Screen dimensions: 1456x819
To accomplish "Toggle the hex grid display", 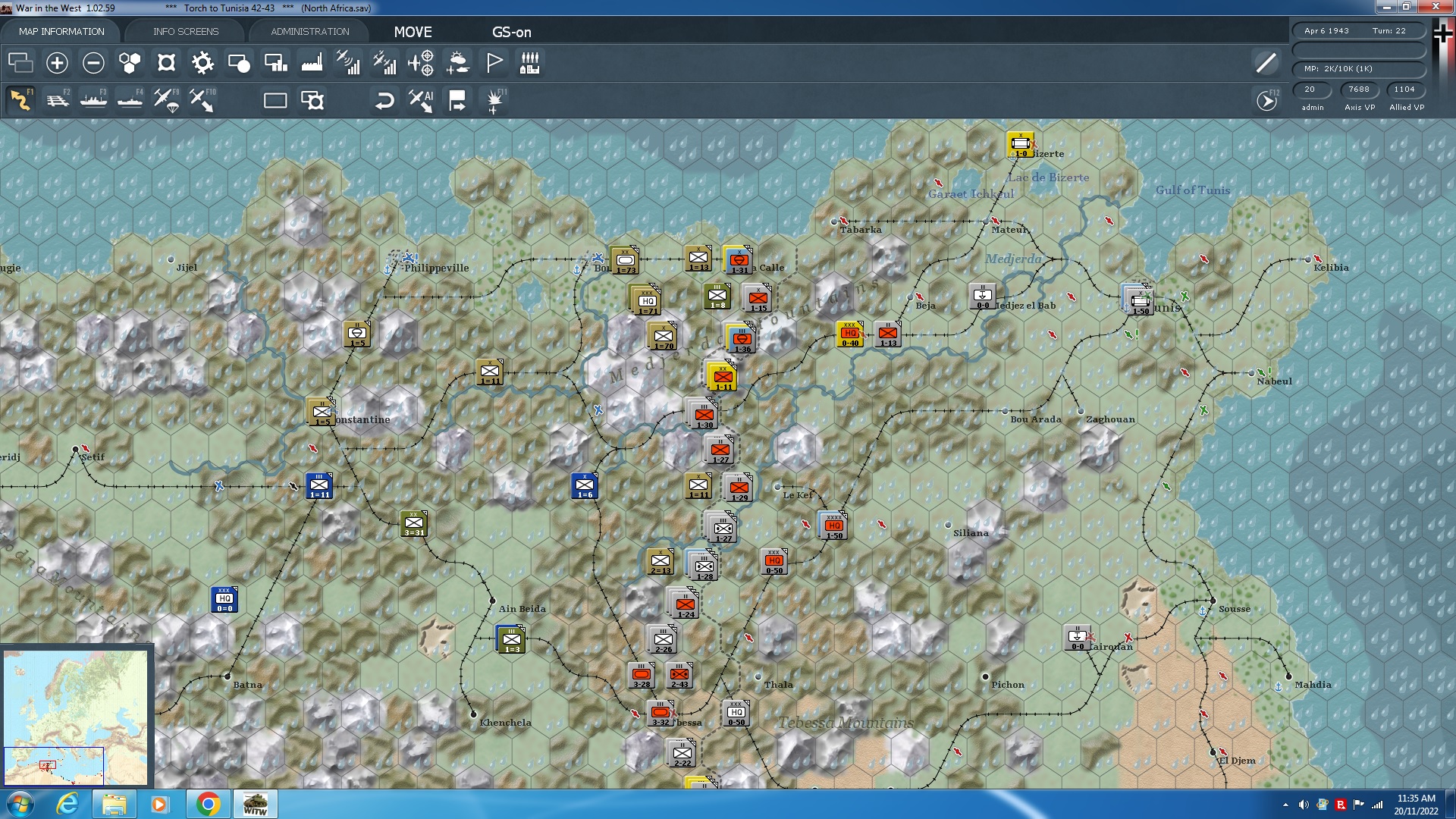I will (130, 63).
